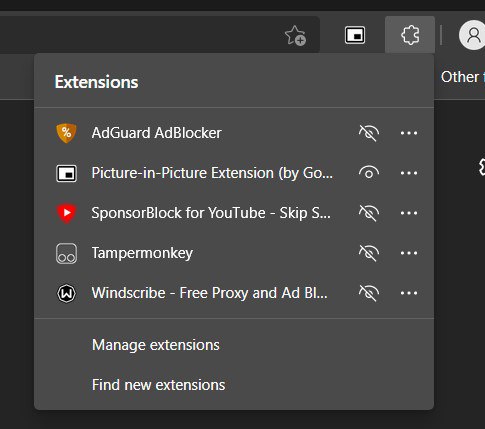Click the Extensions puzzle piece toolbar icon

click(x=410, y=35)
